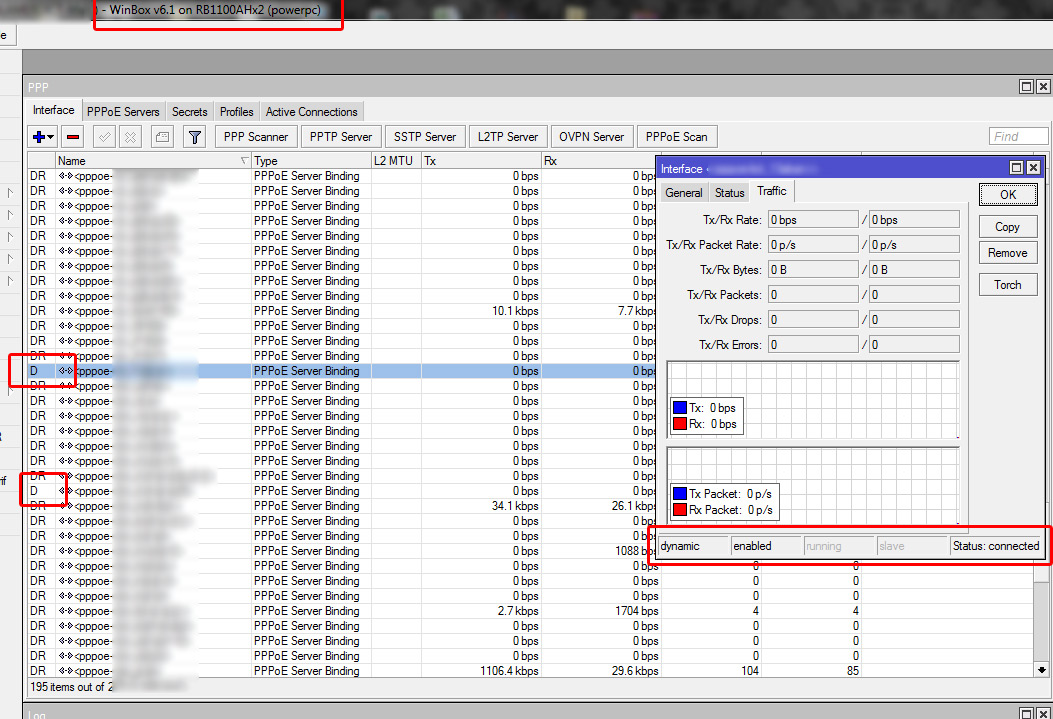
Task: Click the red Rx swatch in rate graph
Action: point(680,424)
